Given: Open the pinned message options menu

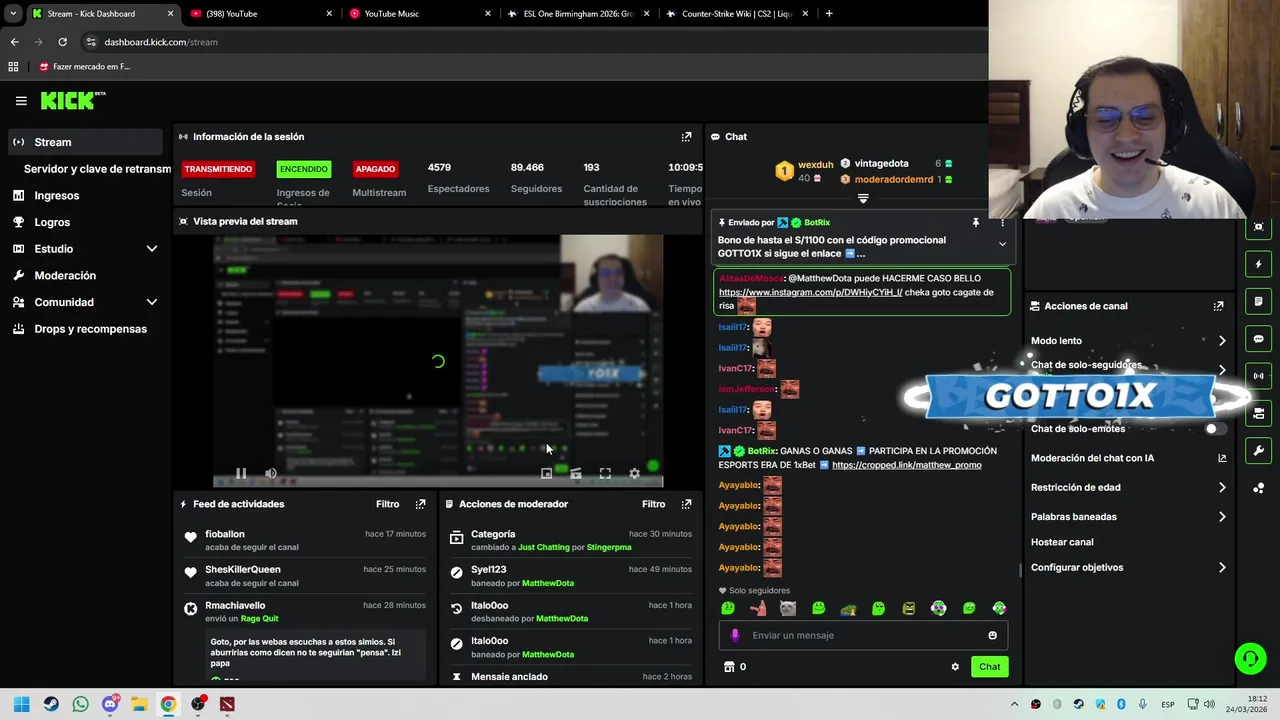Looking at the screenshot, I should [x=1002, y=223].
